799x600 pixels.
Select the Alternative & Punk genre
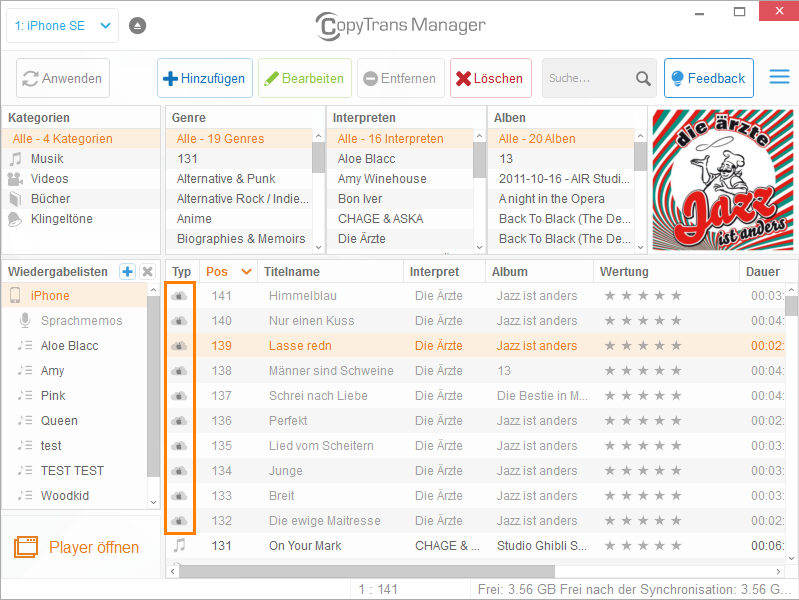[x=239, y=178]
